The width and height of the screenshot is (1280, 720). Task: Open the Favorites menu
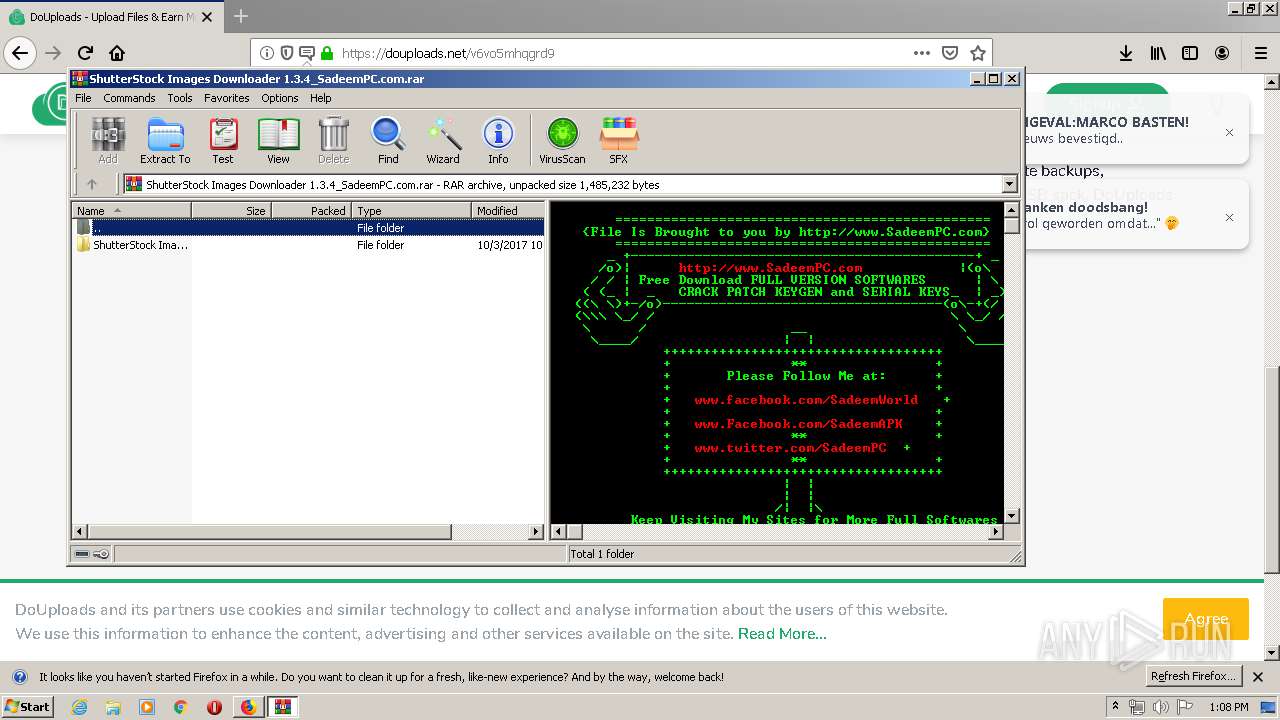tap(227, 98)
